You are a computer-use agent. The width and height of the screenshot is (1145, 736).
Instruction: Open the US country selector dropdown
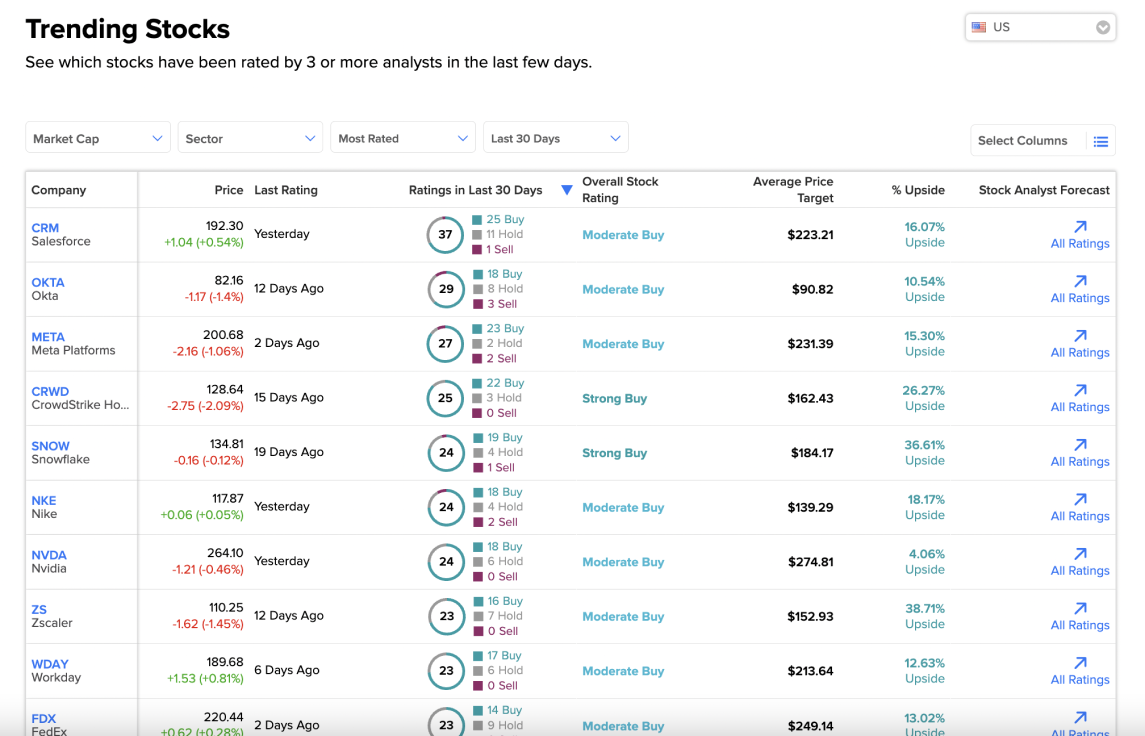click(1040, 28)
